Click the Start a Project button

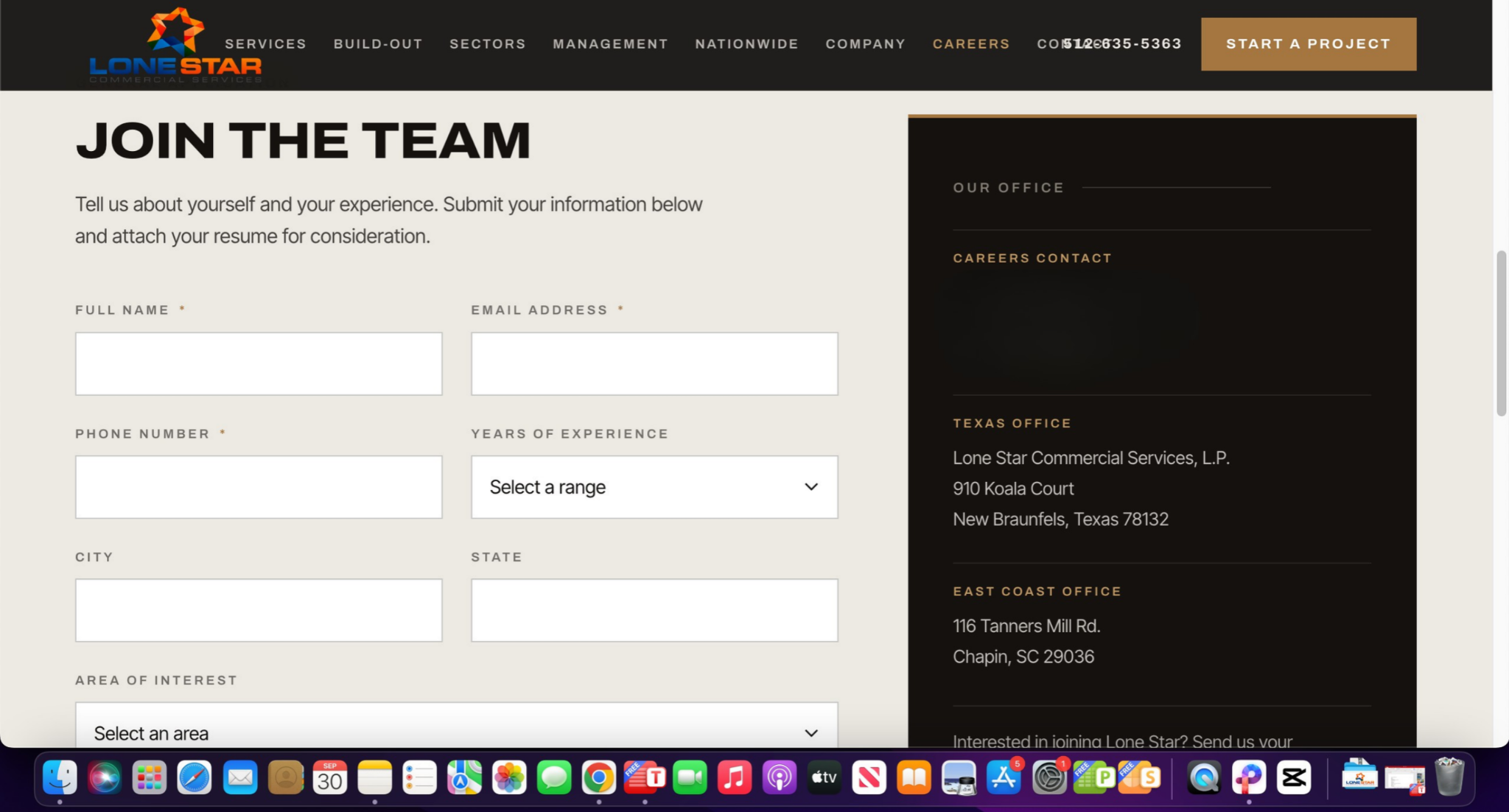pos(1309,44)
